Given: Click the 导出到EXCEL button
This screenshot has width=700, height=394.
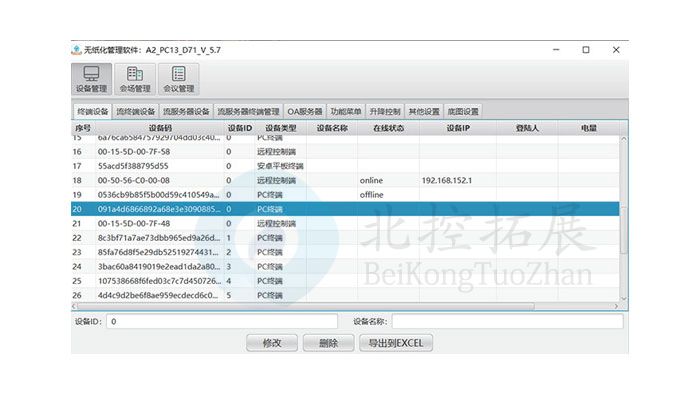Looking at the screenshot, I should (396, 343).
